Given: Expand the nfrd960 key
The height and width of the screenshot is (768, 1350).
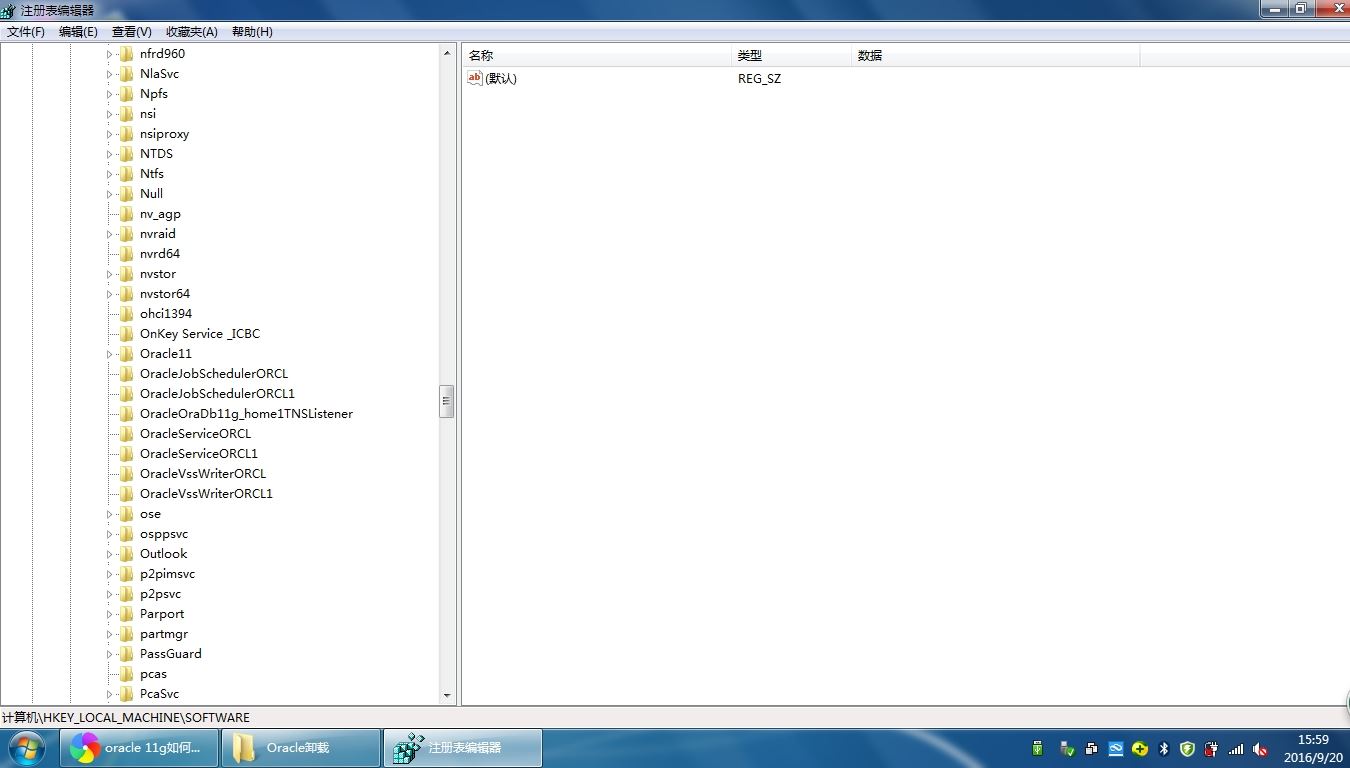Looking at the screenshot, I should click(x=110, y=54).
